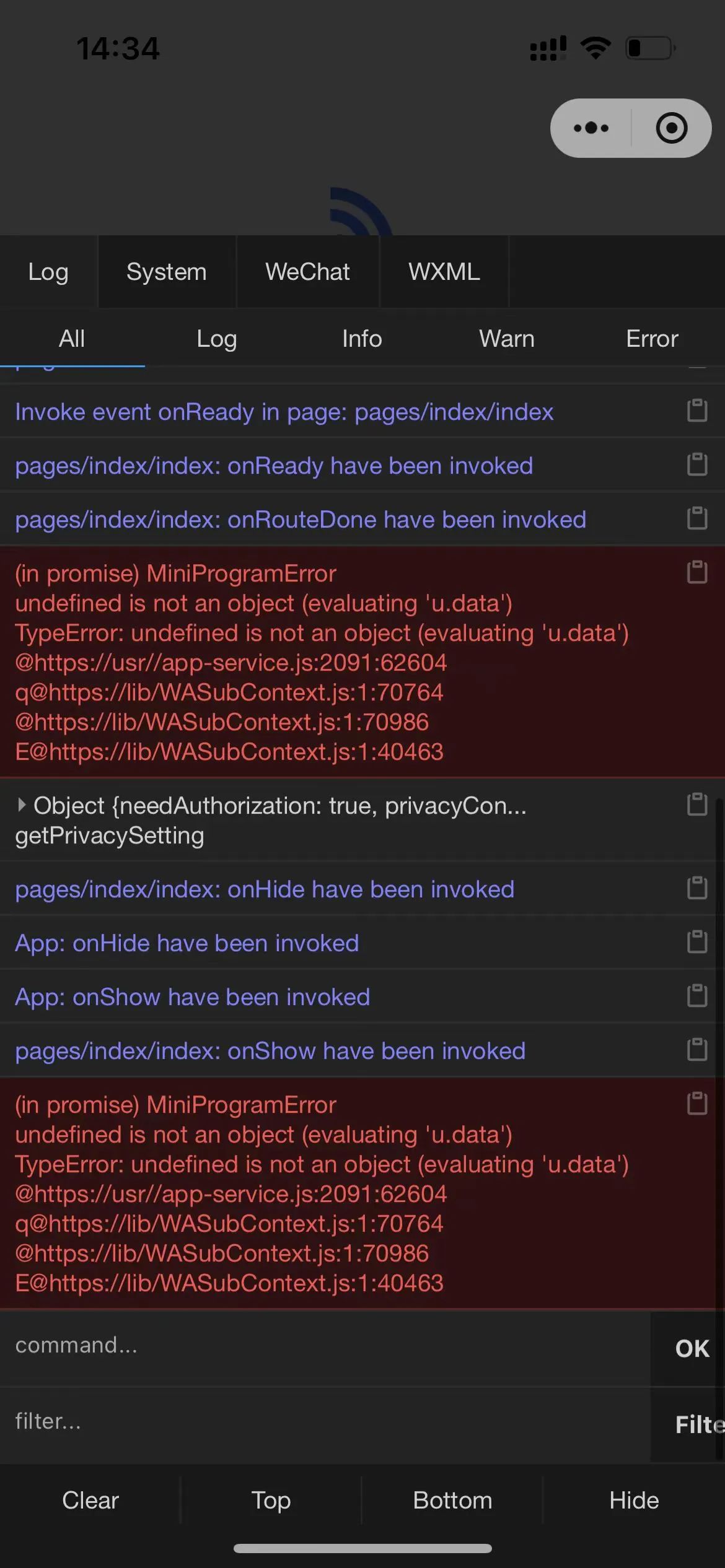Copy the 'Invoke event onReady' log entry

[697, 411]
